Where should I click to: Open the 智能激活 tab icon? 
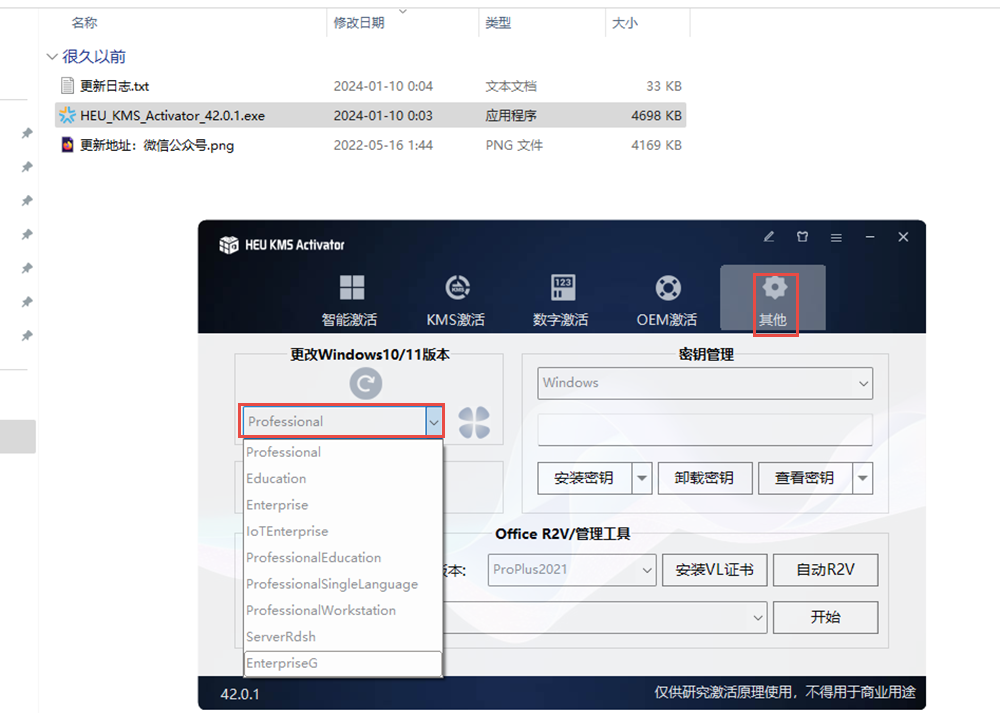tap(351, 288)
